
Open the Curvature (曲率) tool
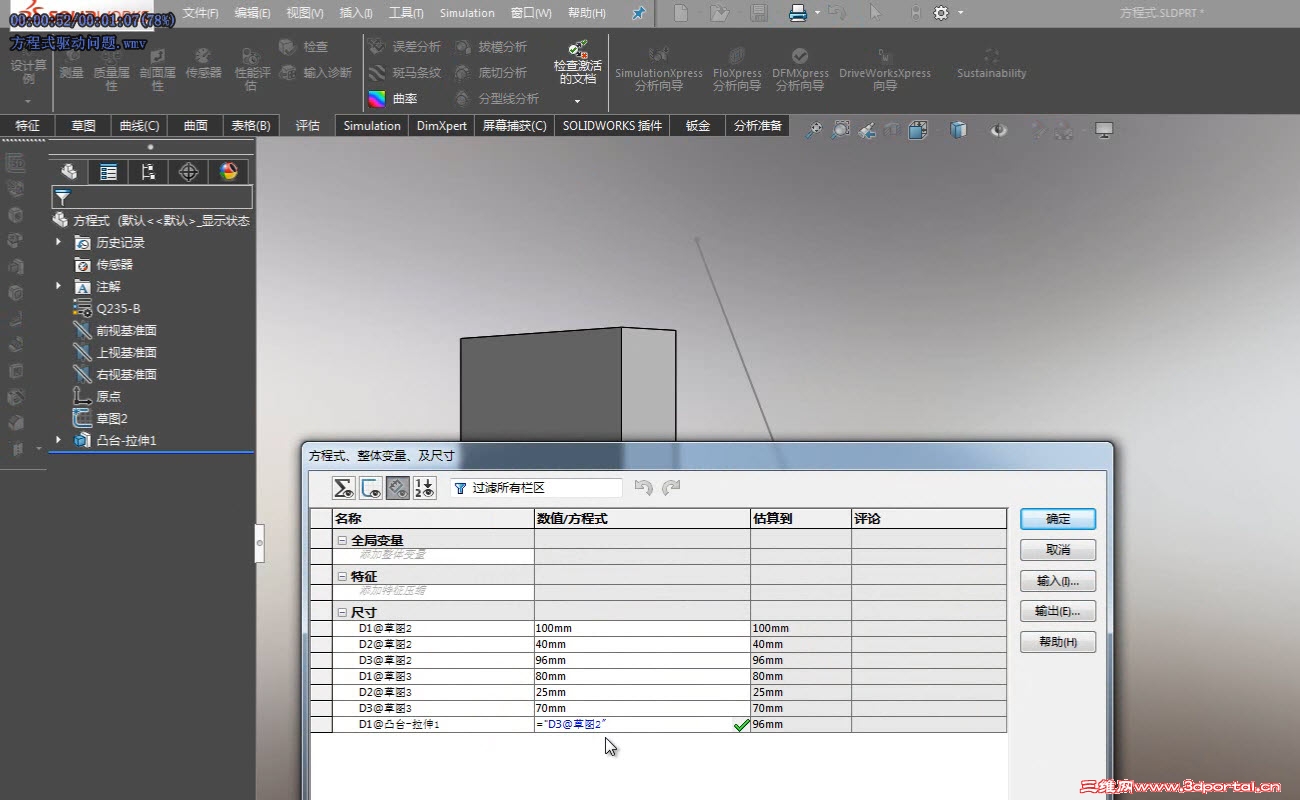click(x=393, y=99)
